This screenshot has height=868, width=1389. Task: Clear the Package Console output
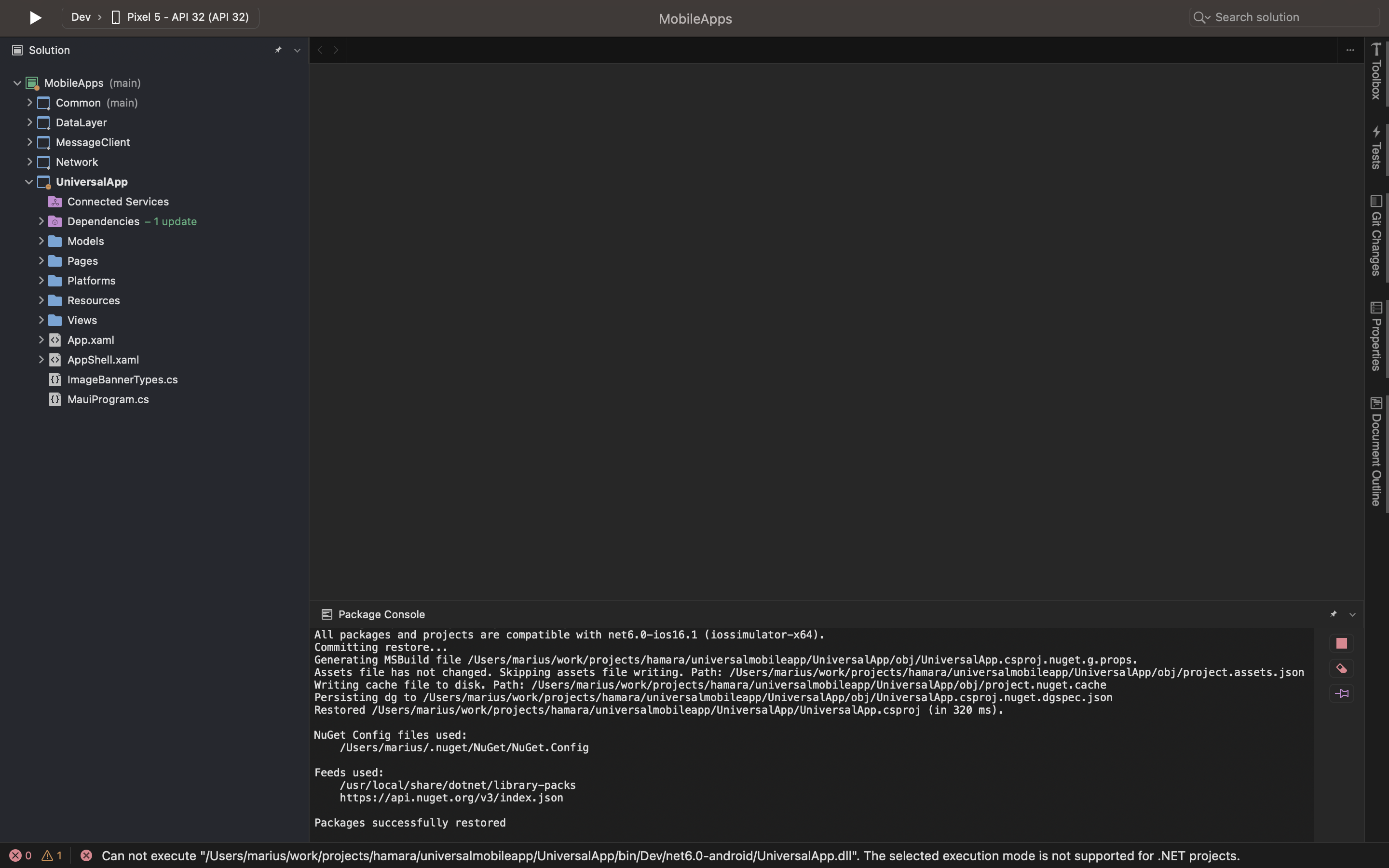(1341, 668)
